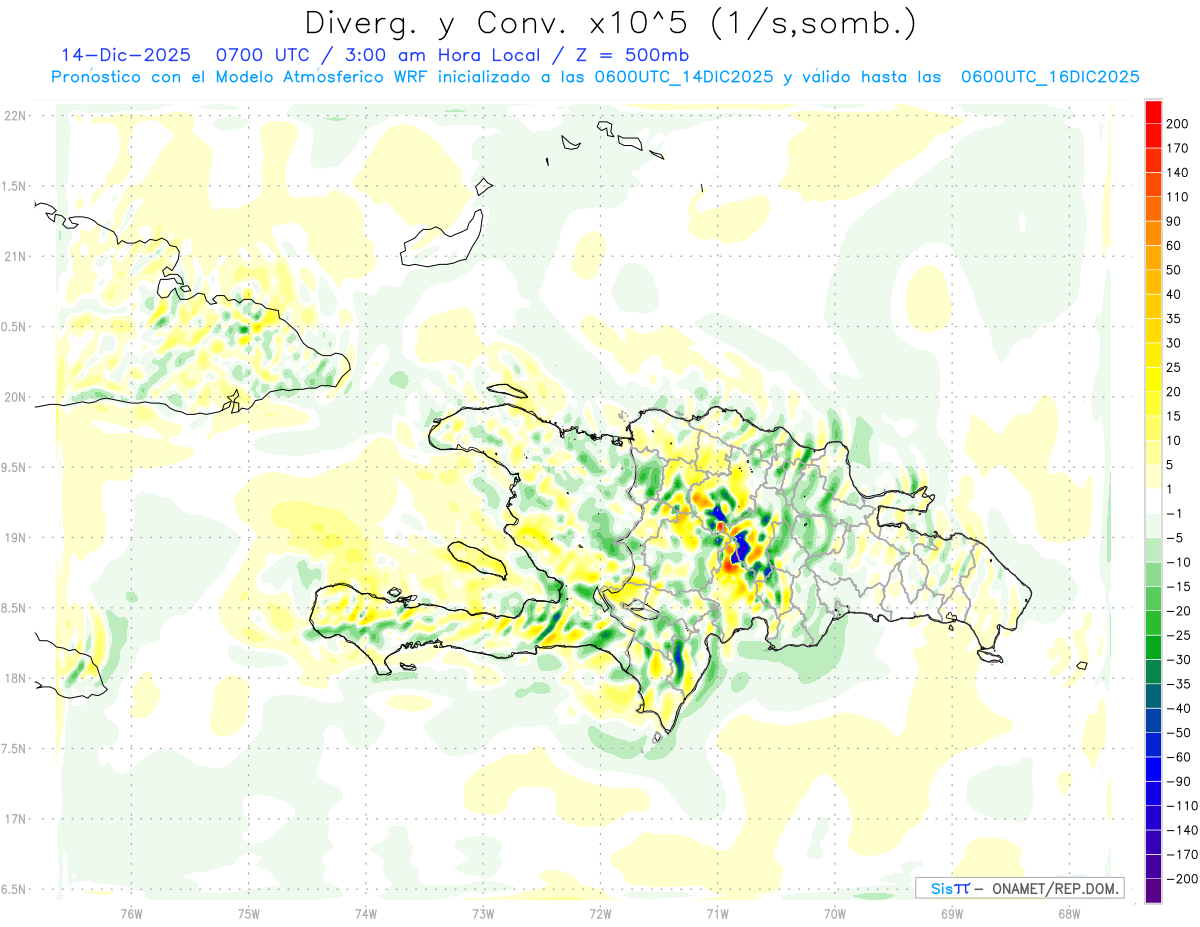Click the '140' value on the color scale
The width and height of the screenshot is (1200, 927).
[x=1178, y=173]
